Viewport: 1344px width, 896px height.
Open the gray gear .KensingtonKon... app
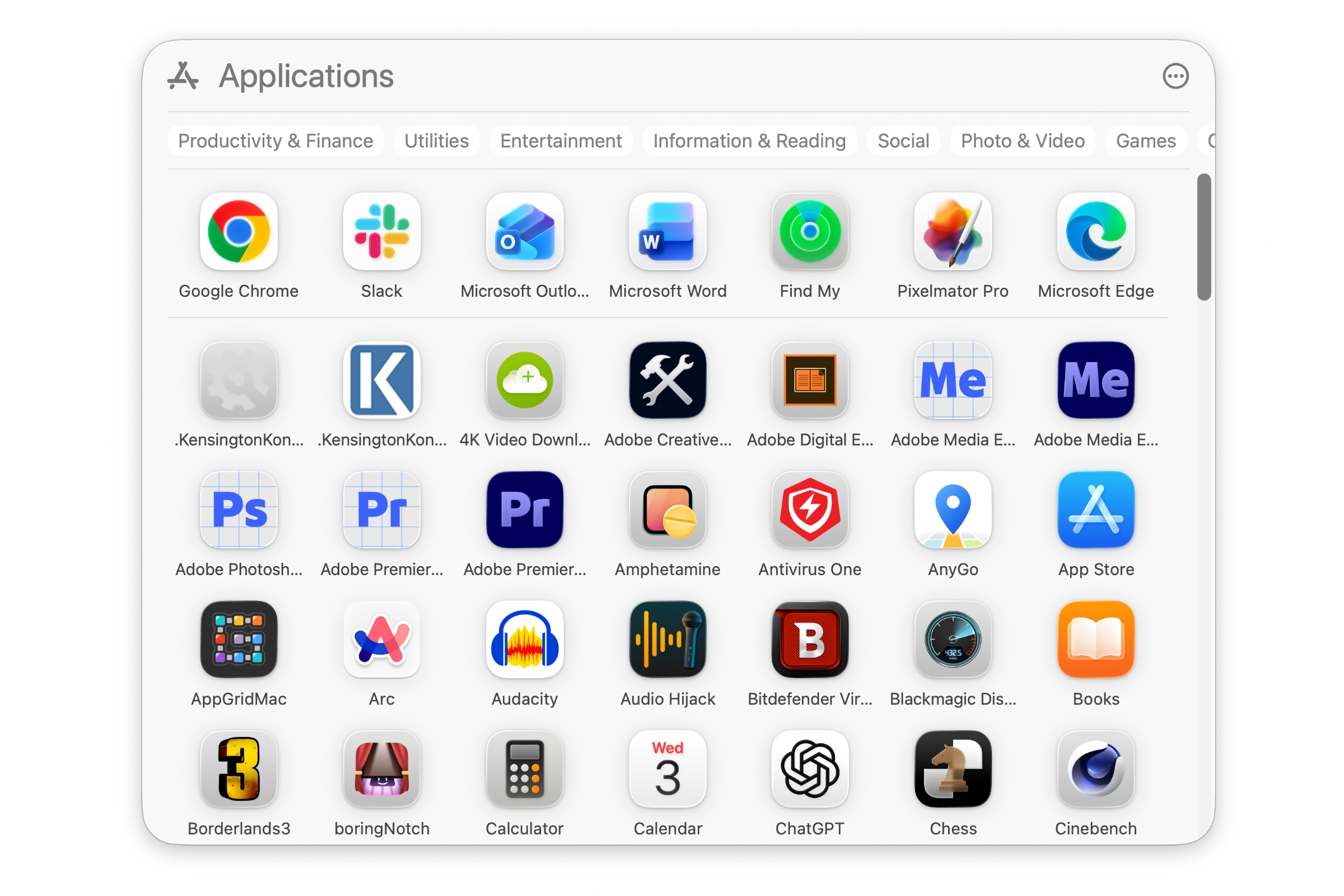(x=239, y=380)
